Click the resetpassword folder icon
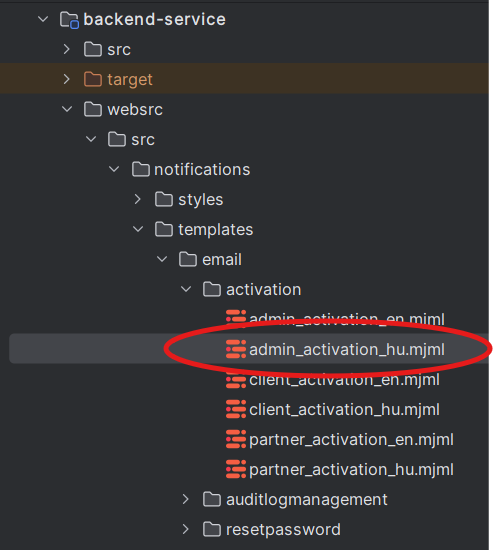Viewport: 494px width, 550px height. (x=212, y=529)
